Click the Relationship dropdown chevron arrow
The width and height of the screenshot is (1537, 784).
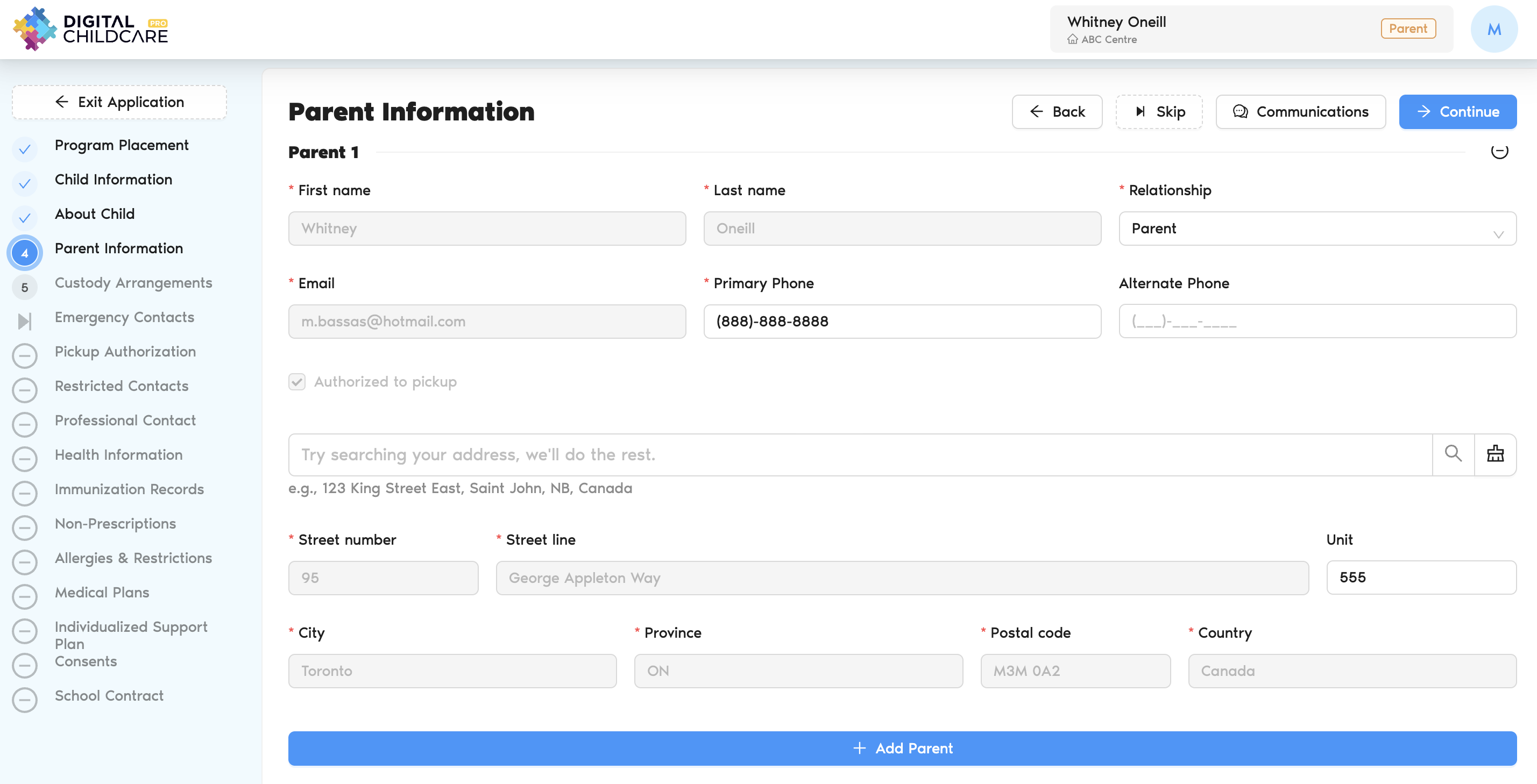pyautogui.click(x=1498, y=234)
